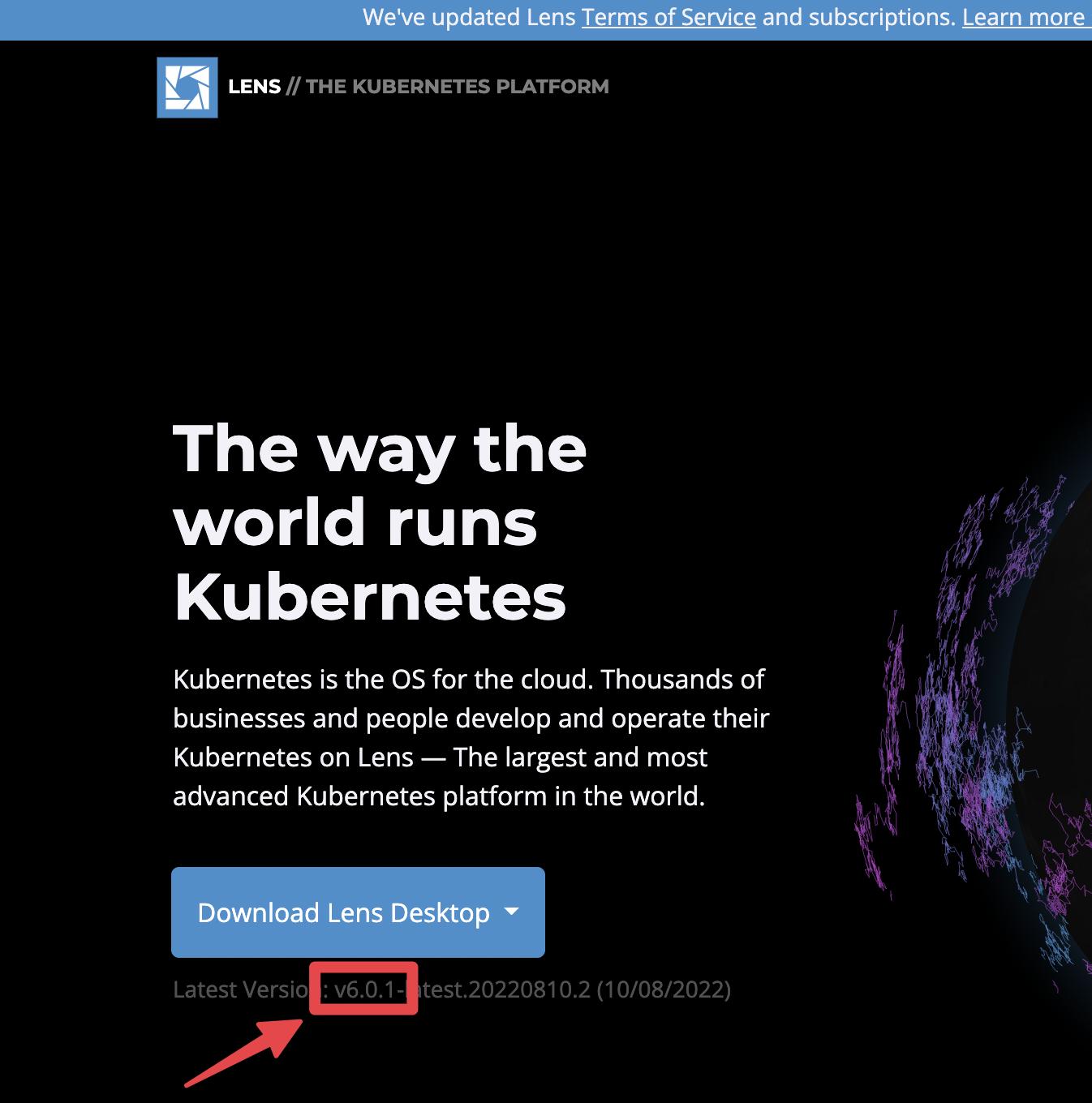Click the Lens aperture logo icon
1092x1103 pixels.
click(x=187, y=87)
